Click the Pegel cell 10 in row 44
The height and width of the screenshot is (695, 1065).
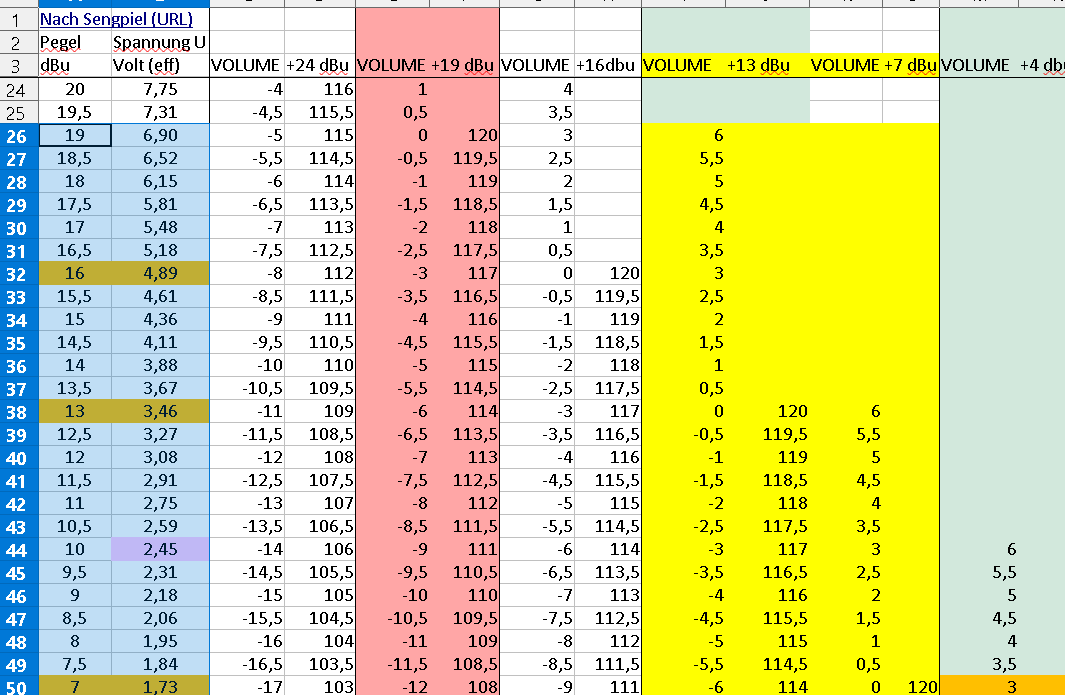tap(75, 549)
